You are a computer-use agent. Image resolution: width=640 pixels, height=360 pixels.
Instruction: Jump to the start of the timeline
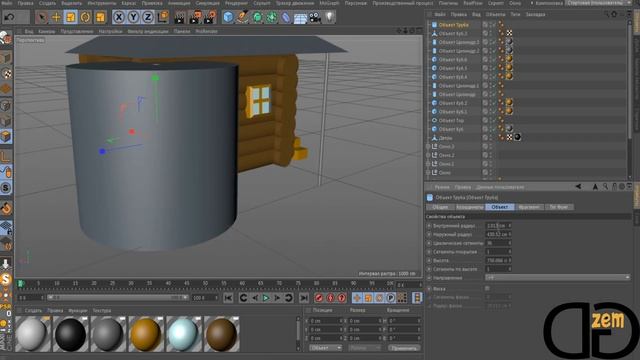[228, 298]
